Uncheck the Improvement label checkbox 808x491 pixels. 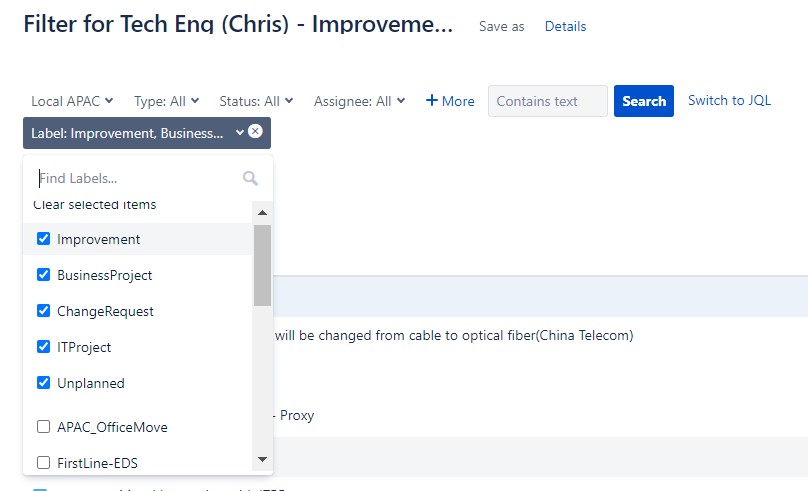point(43,239)
